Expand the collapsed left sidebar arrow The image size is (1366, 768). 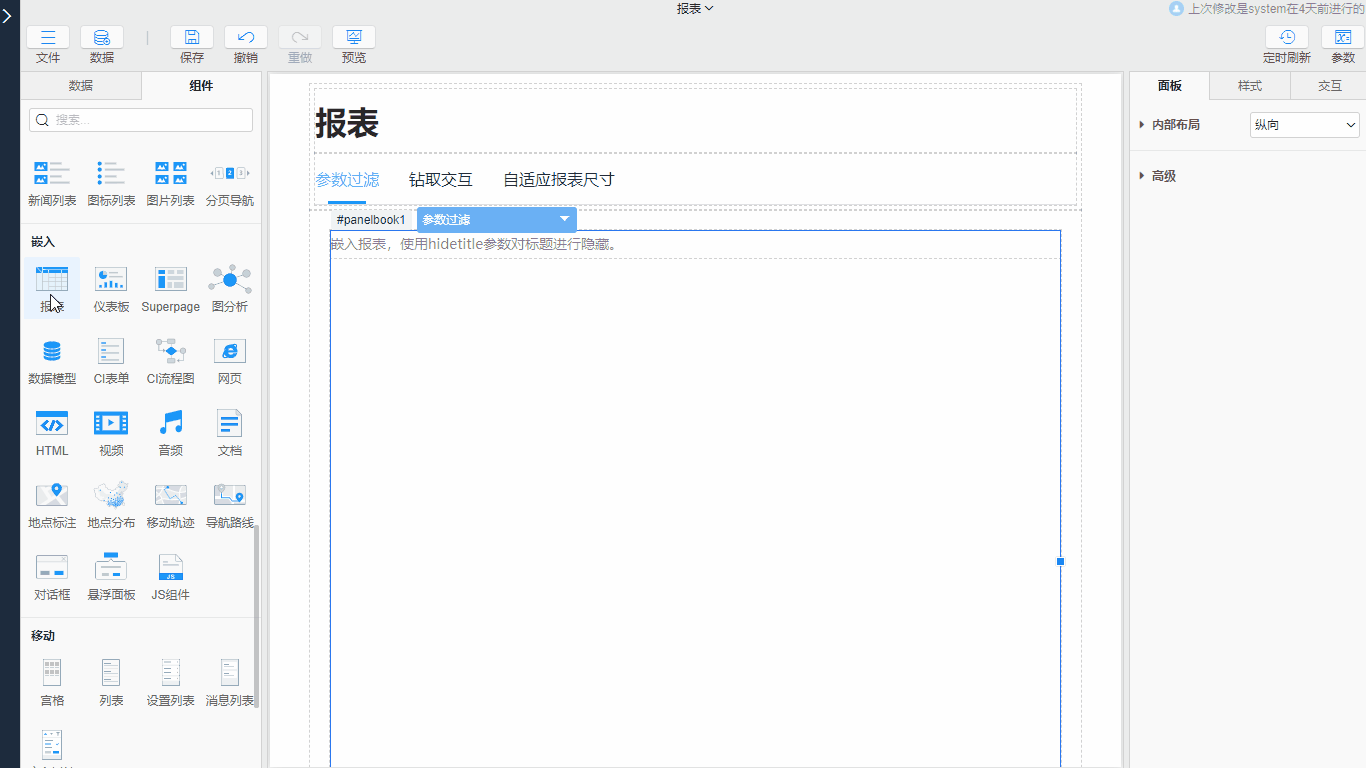pos(8,16)
